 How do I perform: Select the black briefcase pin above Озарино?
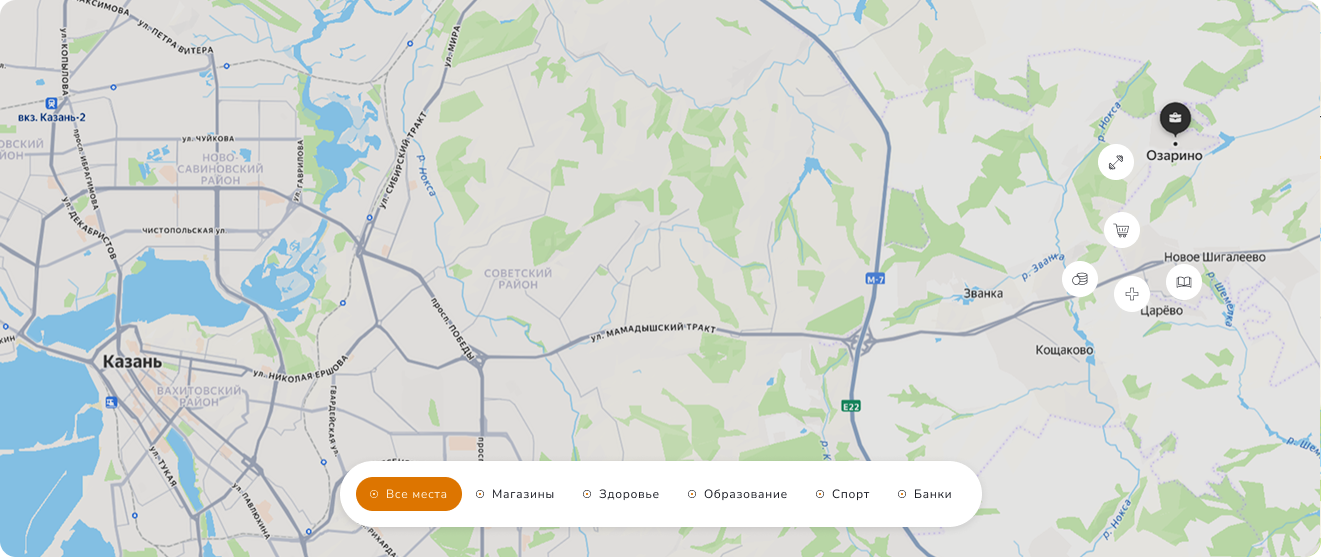tap(1175, 120)
